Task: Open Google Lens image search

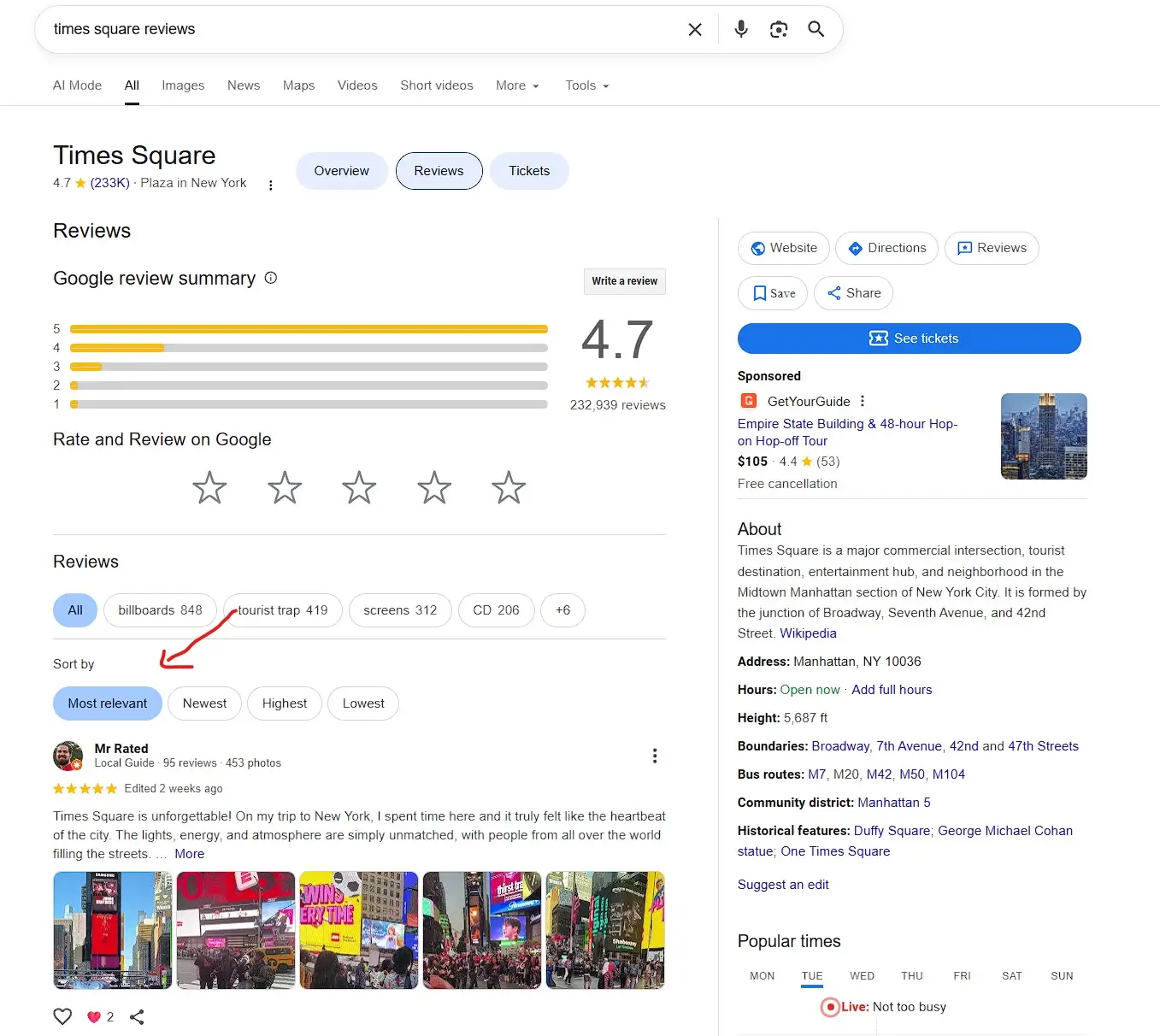Action: point(778,28)
